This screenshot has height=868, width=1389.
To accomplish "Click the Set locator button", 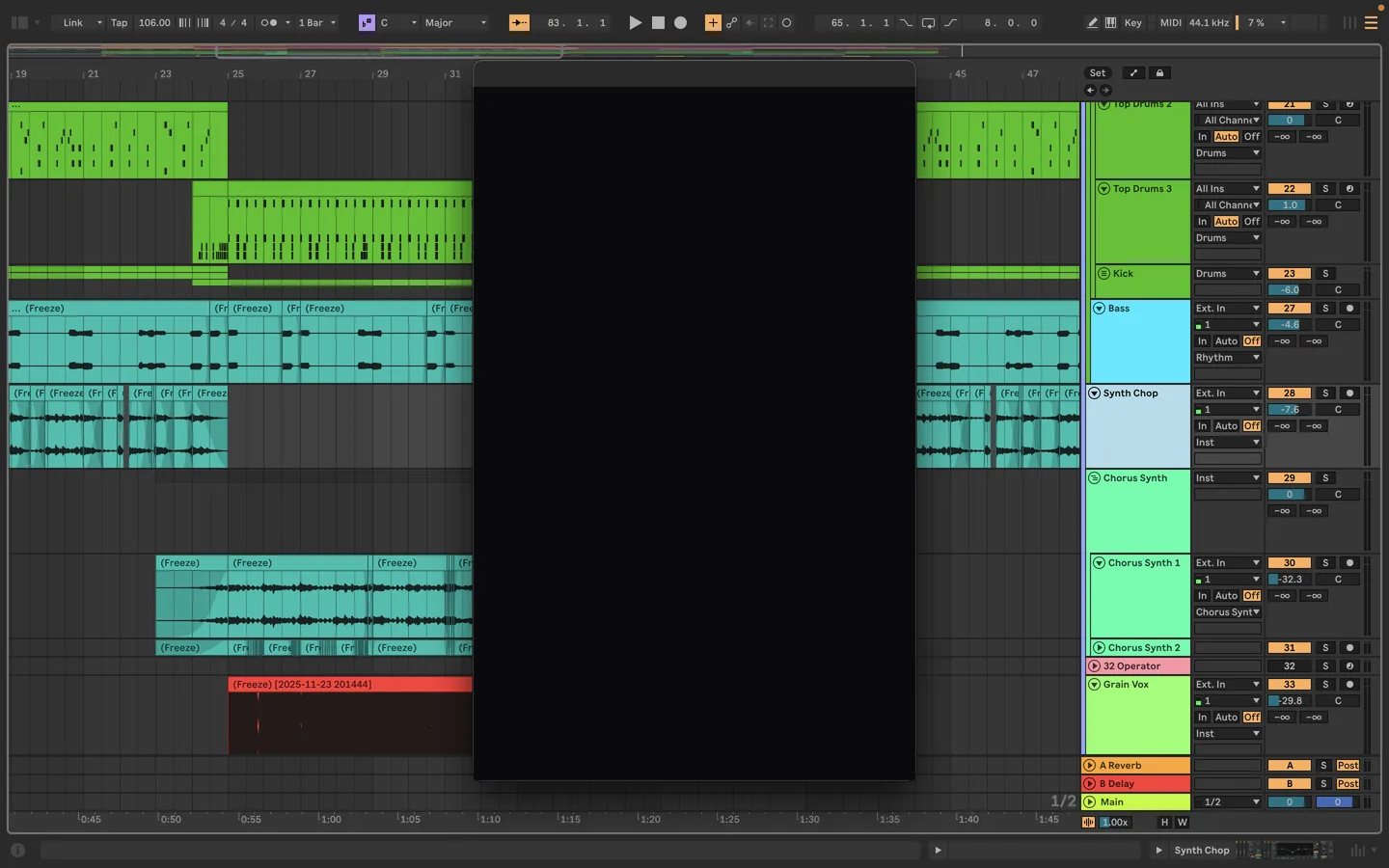I will tap(1098, 73).
